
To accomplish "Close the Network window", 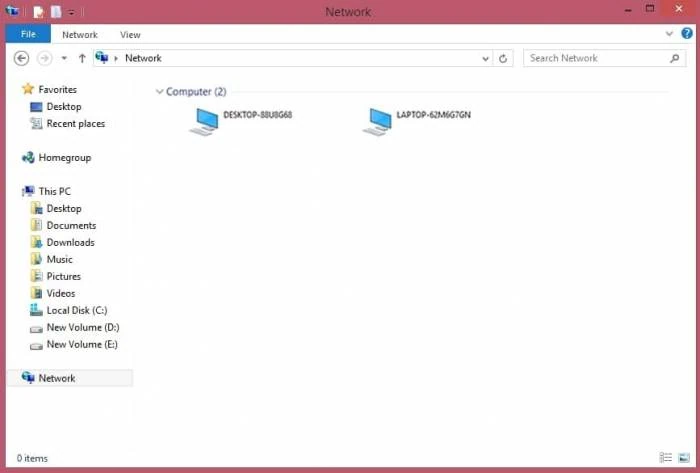I will [679, 9].
